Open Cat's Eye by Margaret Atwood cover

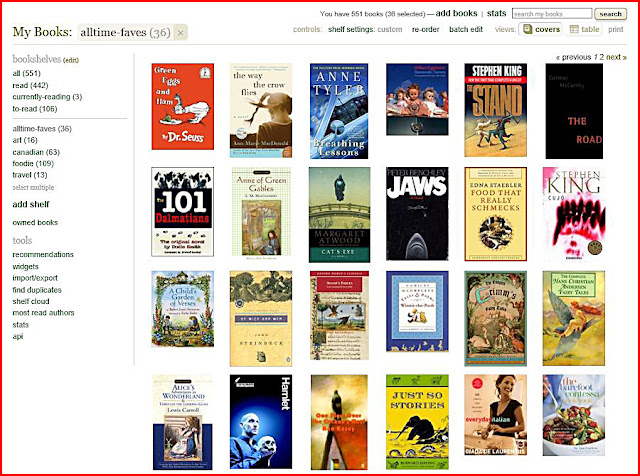340,214
